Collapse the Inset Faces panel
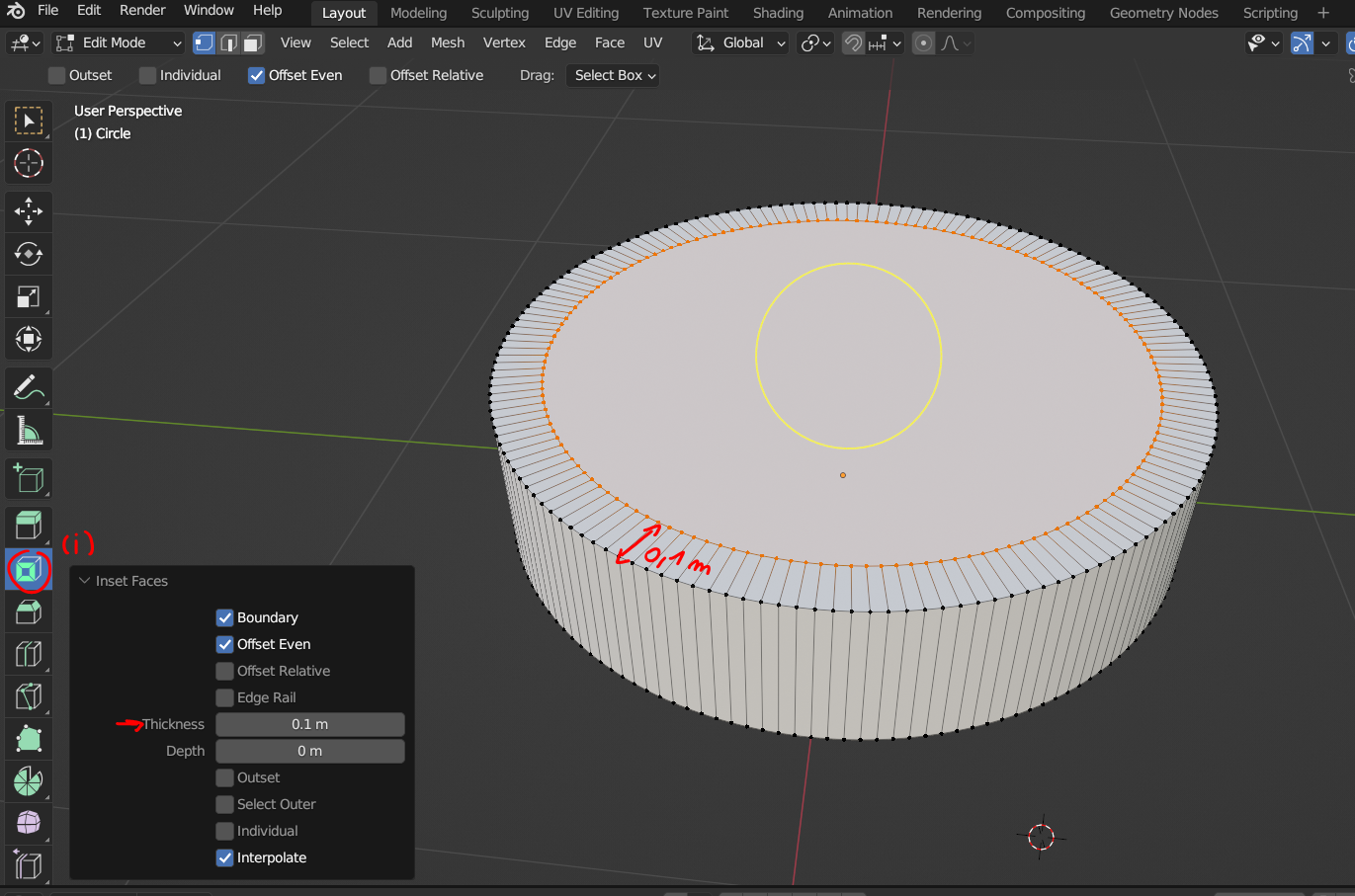 85,581
